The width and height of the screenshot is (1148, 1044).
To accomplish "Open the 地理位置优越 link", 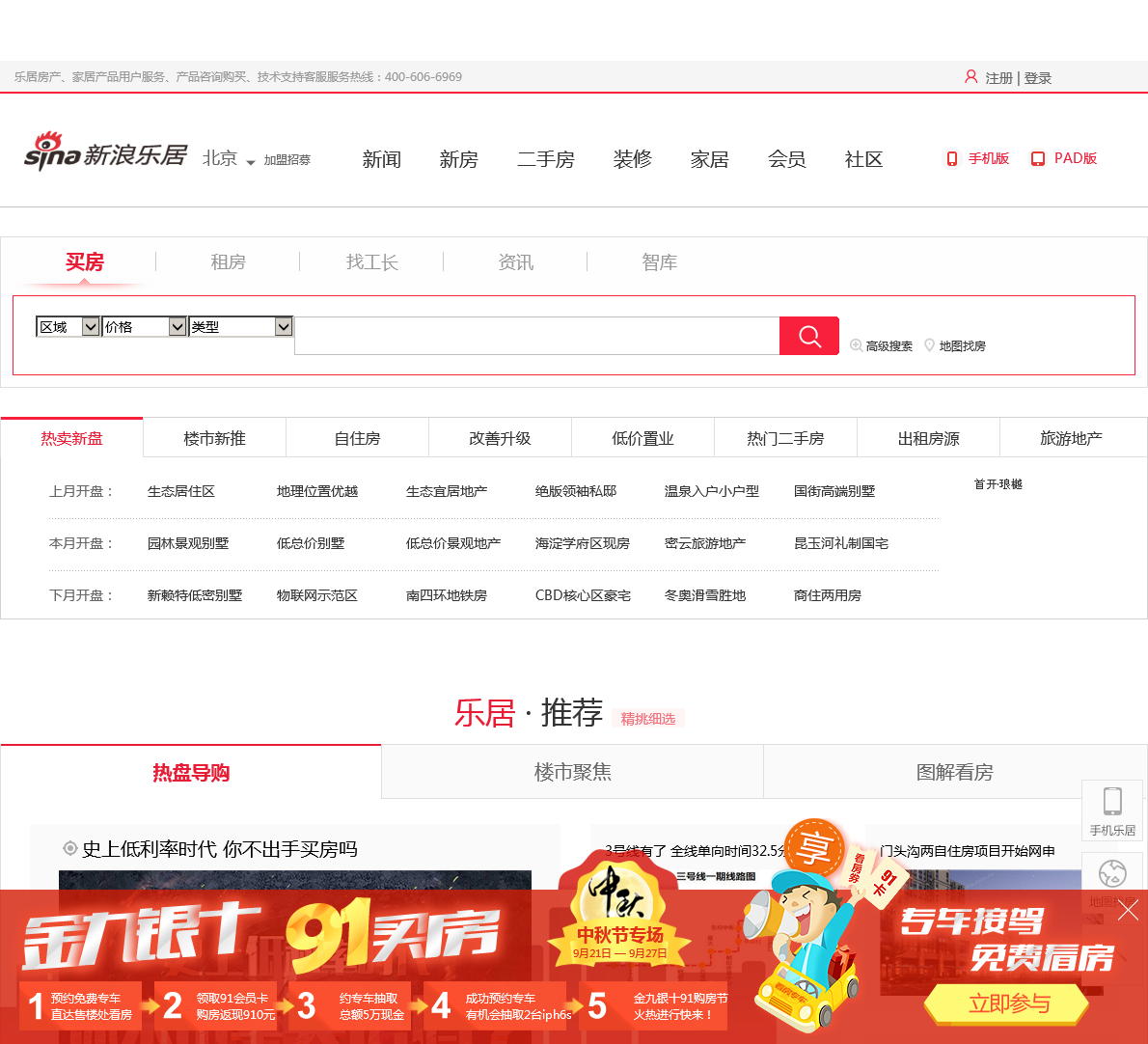I will [317, 491].
